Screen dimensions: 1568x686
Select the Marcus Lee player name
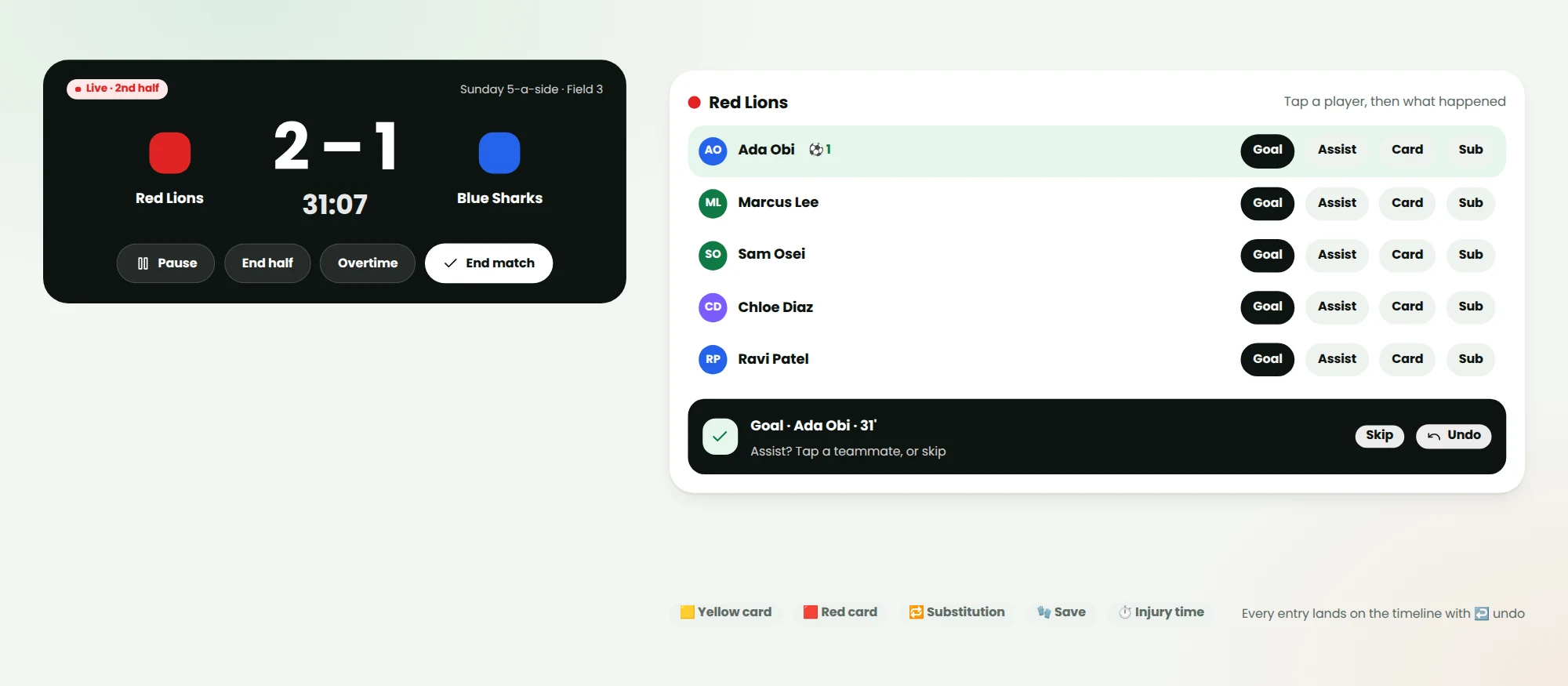click(778, 202)
